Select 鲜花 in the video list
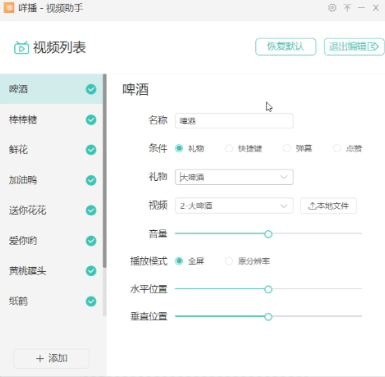This screenshot has height=377, width=385. coord(51,150)
